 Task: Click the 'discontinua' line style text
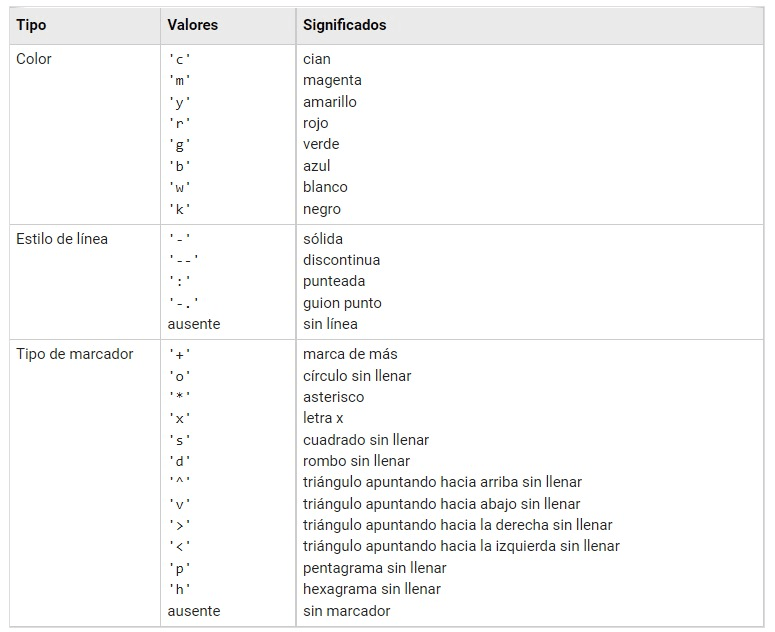click(x=342, y=260)
